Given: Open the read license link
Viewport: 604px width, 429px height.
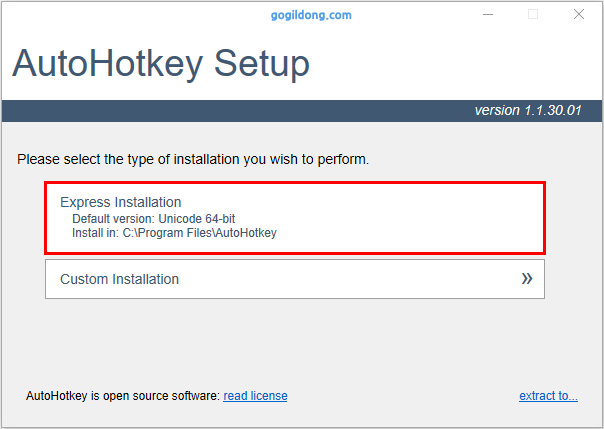Looking at the screenshot, I should [255, 396].
